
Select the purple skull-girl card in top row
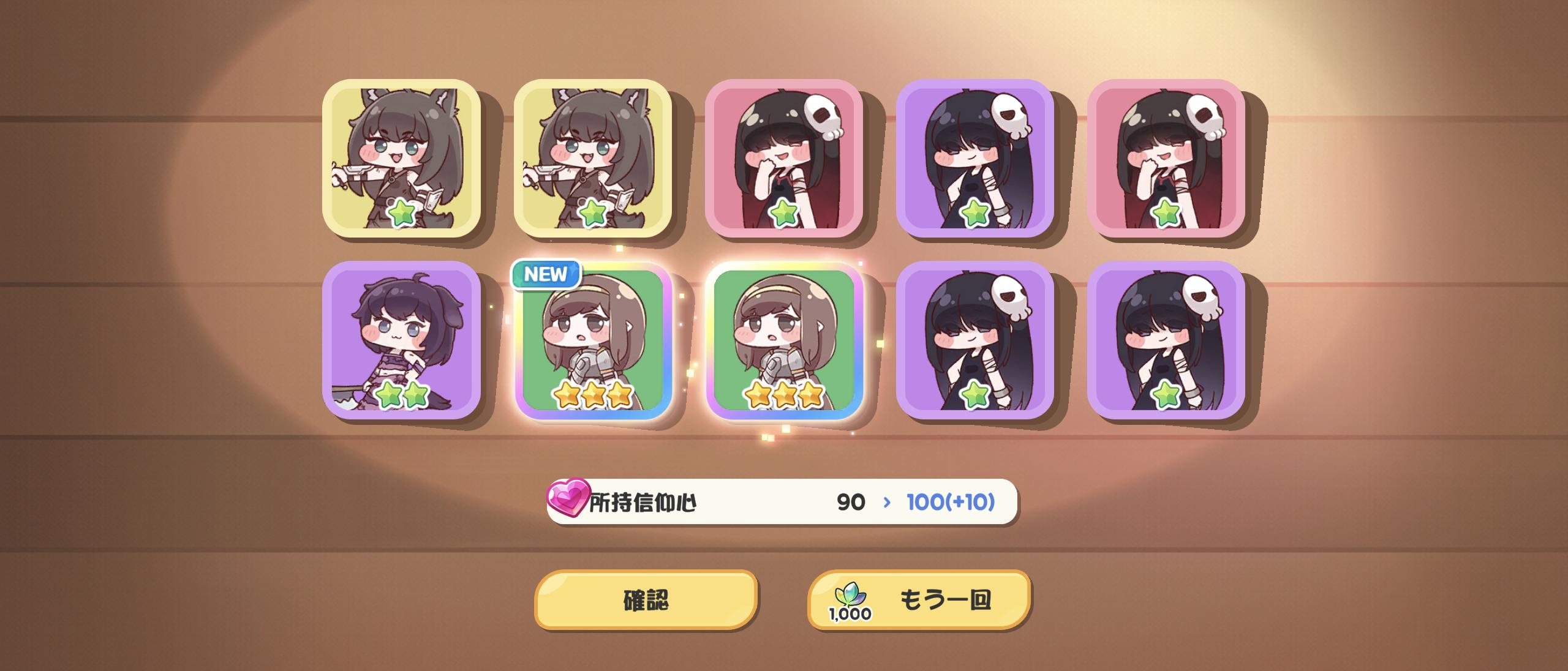click(975, 158)
